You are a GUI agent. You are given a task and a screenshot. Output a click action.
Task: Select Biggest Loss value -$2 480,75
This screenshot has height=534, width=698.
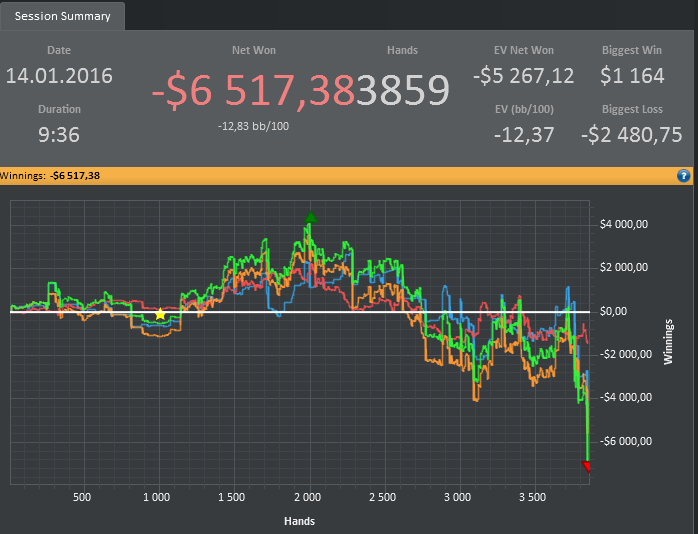[x=632, y=135]
